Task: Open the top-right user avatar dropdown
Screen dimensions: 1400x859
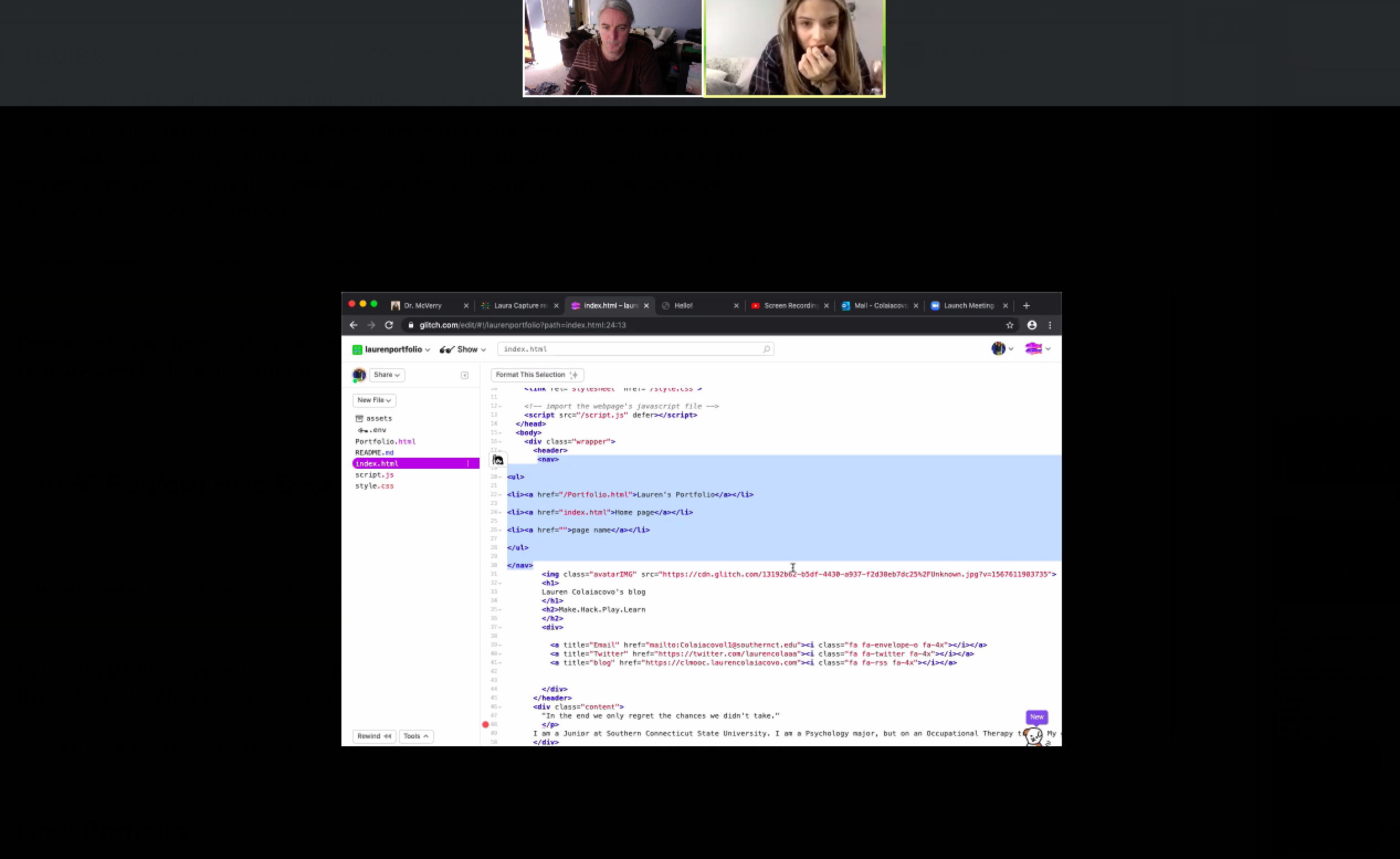Action: coord(1002,349)
